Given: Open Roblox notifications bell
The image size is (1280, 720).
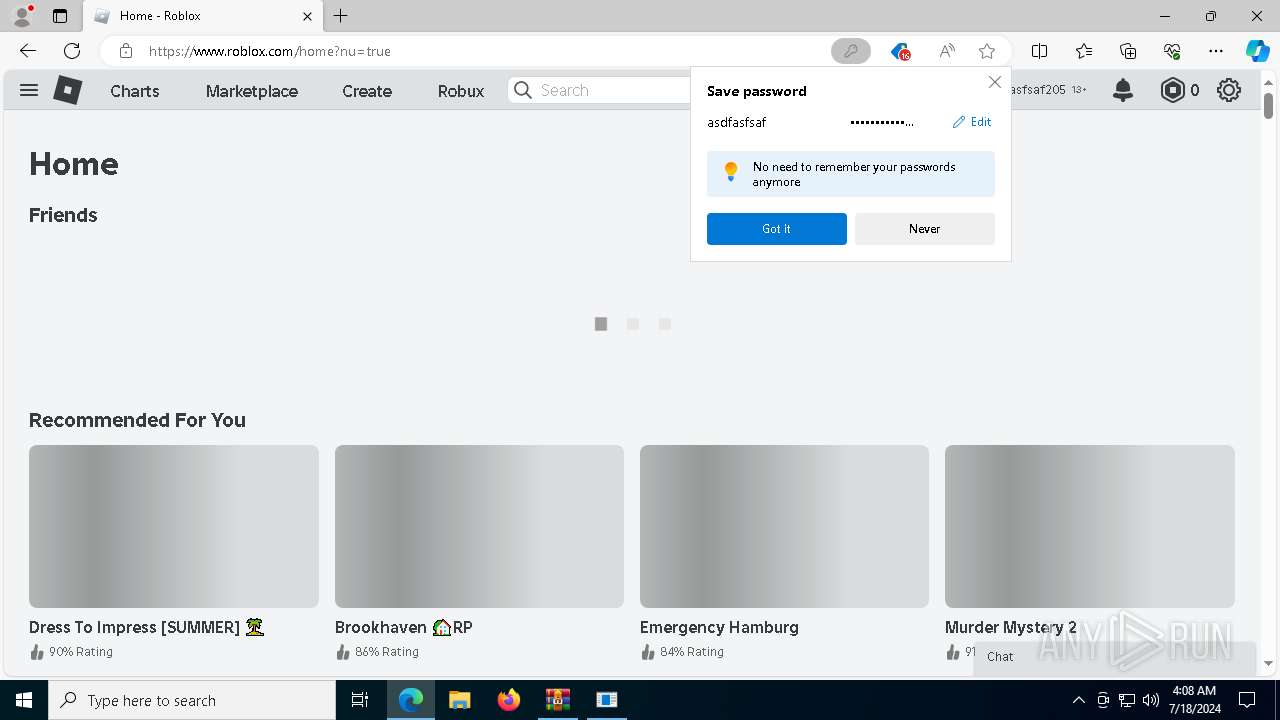Looking at the screenshot, I should coord(1123,90).
